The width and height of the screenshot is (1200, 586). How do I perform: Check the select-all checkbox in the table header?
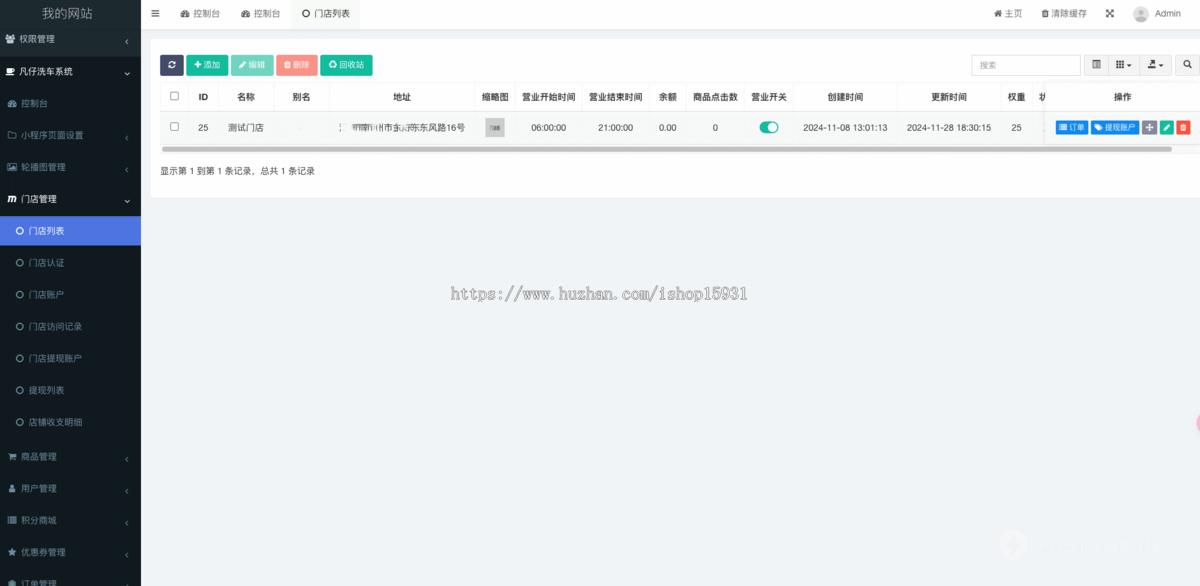point(174,96)
